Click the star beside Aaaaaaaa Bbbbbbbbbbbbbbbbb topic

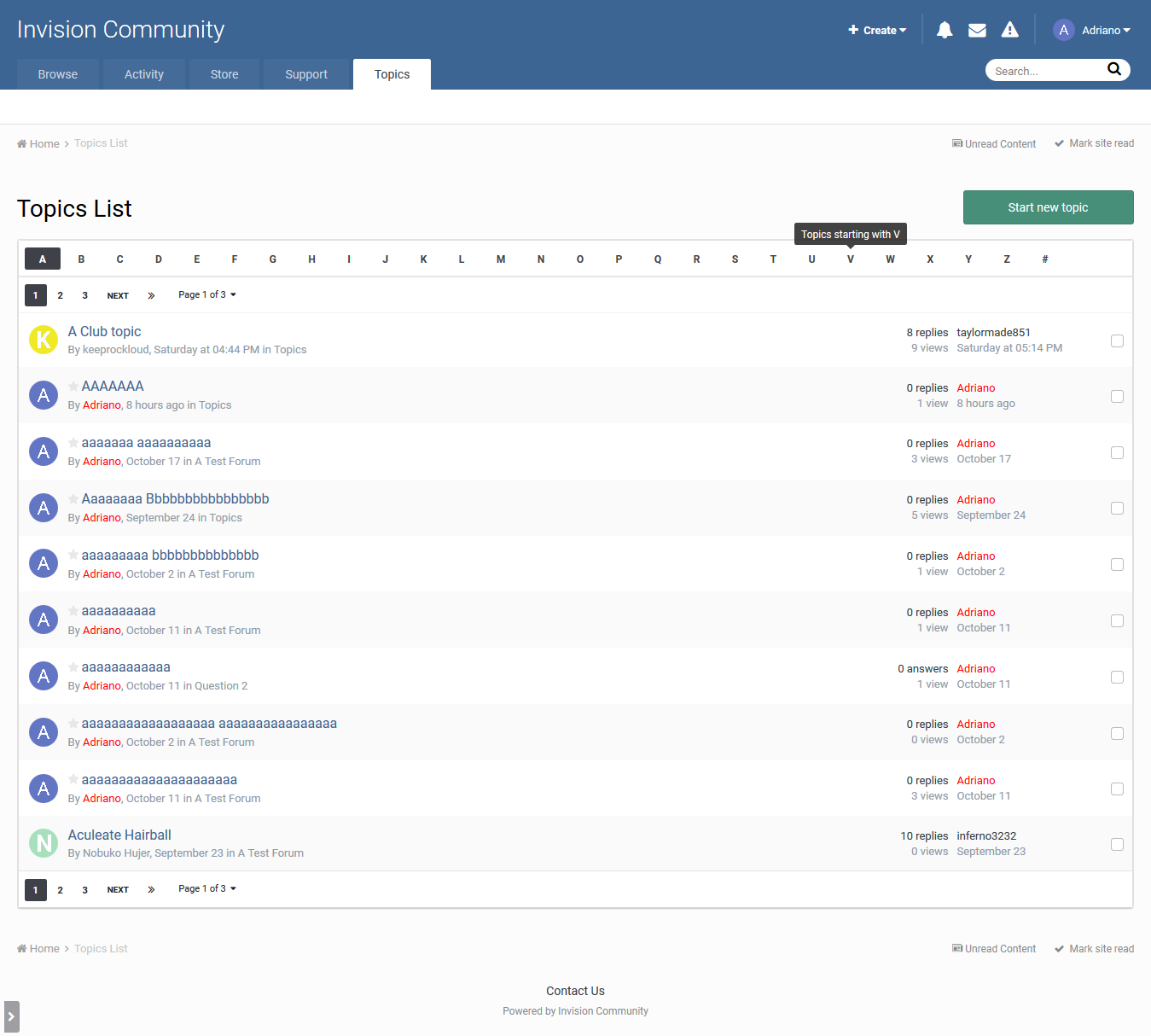point(73,499)
